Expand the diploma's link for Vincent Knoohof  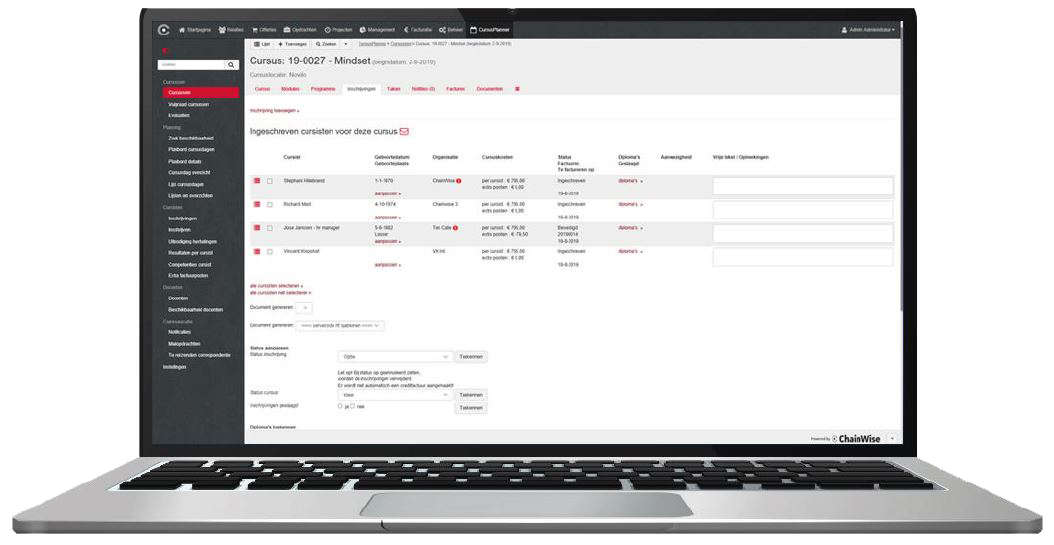[x=631, y=251]
